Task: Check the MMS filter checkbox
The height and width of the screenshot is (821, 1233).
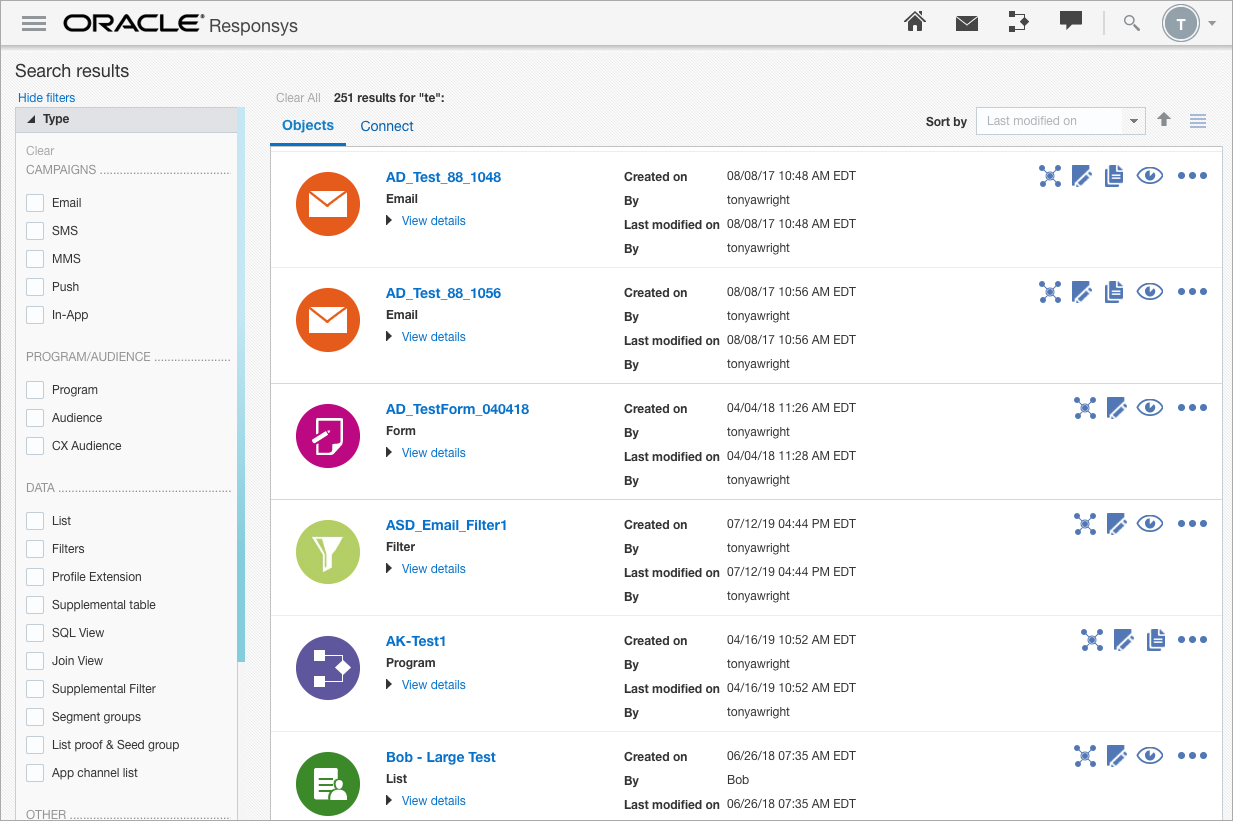Action: coord(35,259)
